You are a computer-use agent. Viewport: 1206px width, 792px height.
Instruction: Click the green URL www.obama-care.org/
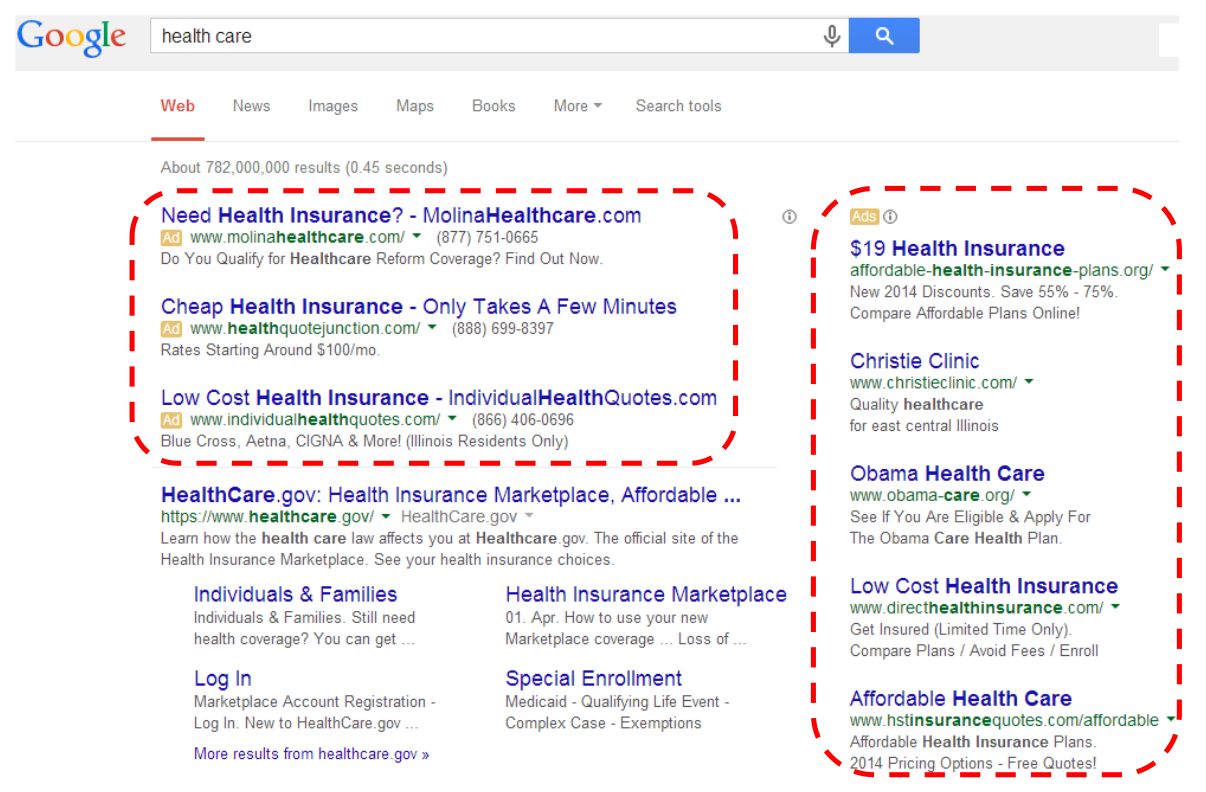pyautogui.click(x=932, y=495)
